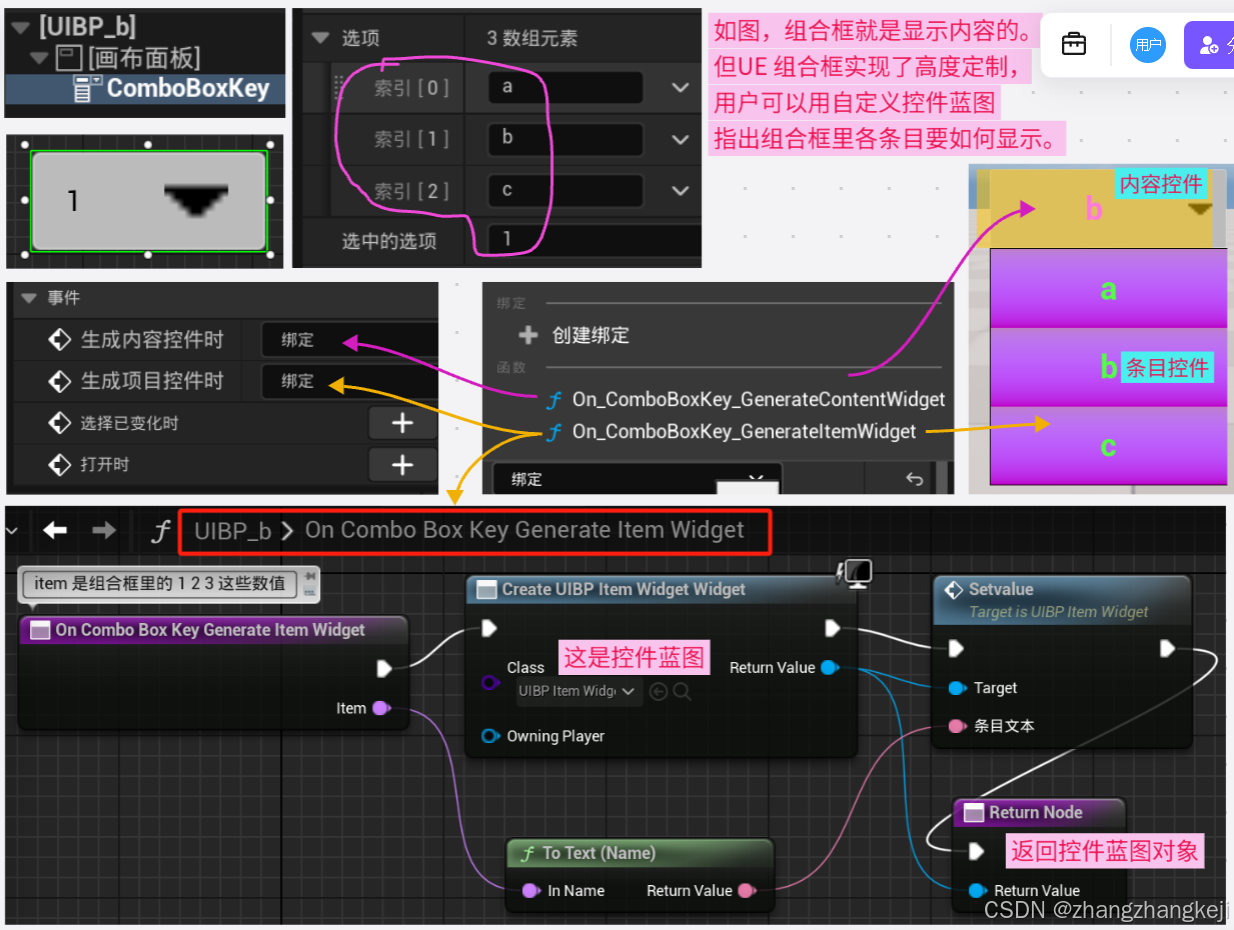Open the chevron menu for 索引 [1]

click(681, 139)
